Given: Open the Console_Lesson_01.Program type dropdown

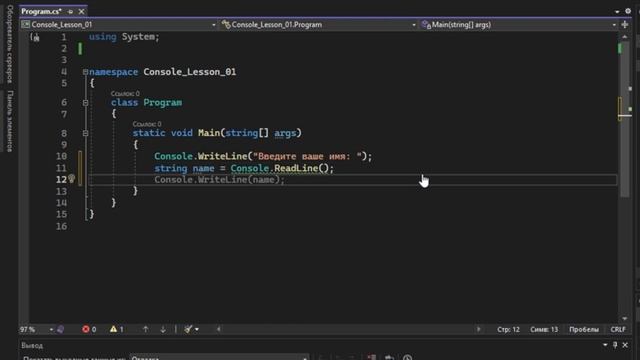Looking at the screenshot, I should (318, 24).
